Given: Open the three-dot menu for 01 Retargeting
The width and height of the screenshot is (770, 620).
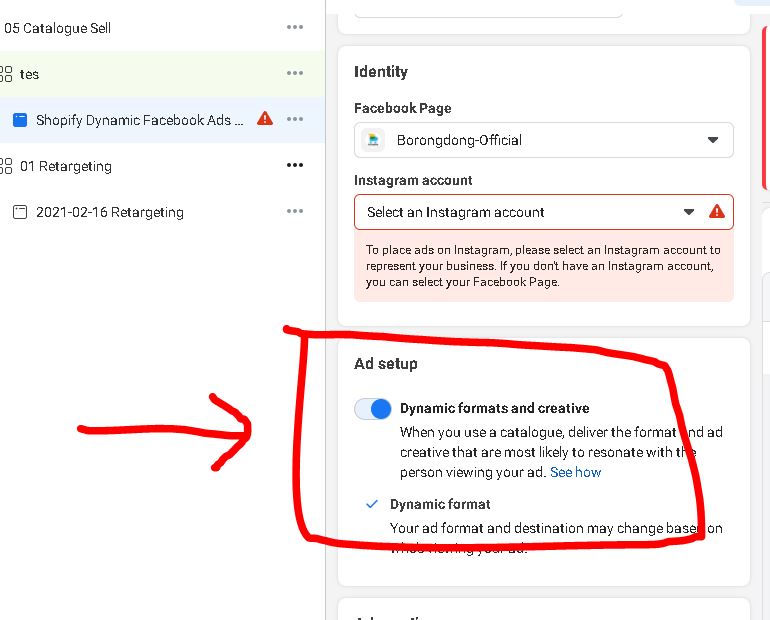Looking at the screenshot, I should (x=295, y=165).
